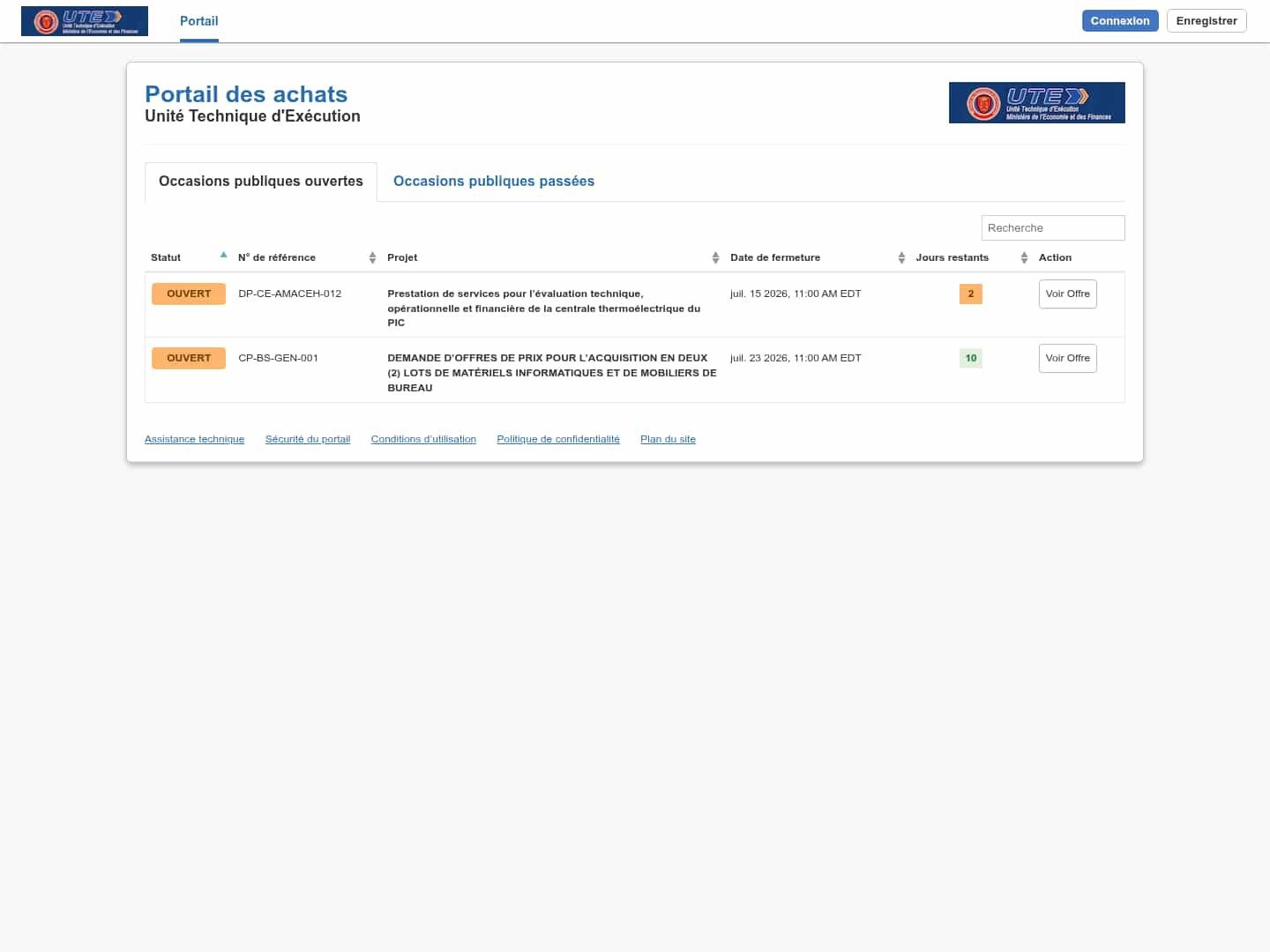Open Voir Offre for DP-CE-AMACEH-012
The width and height of the screenshot is (1270, 952).
pos(1068,294)
